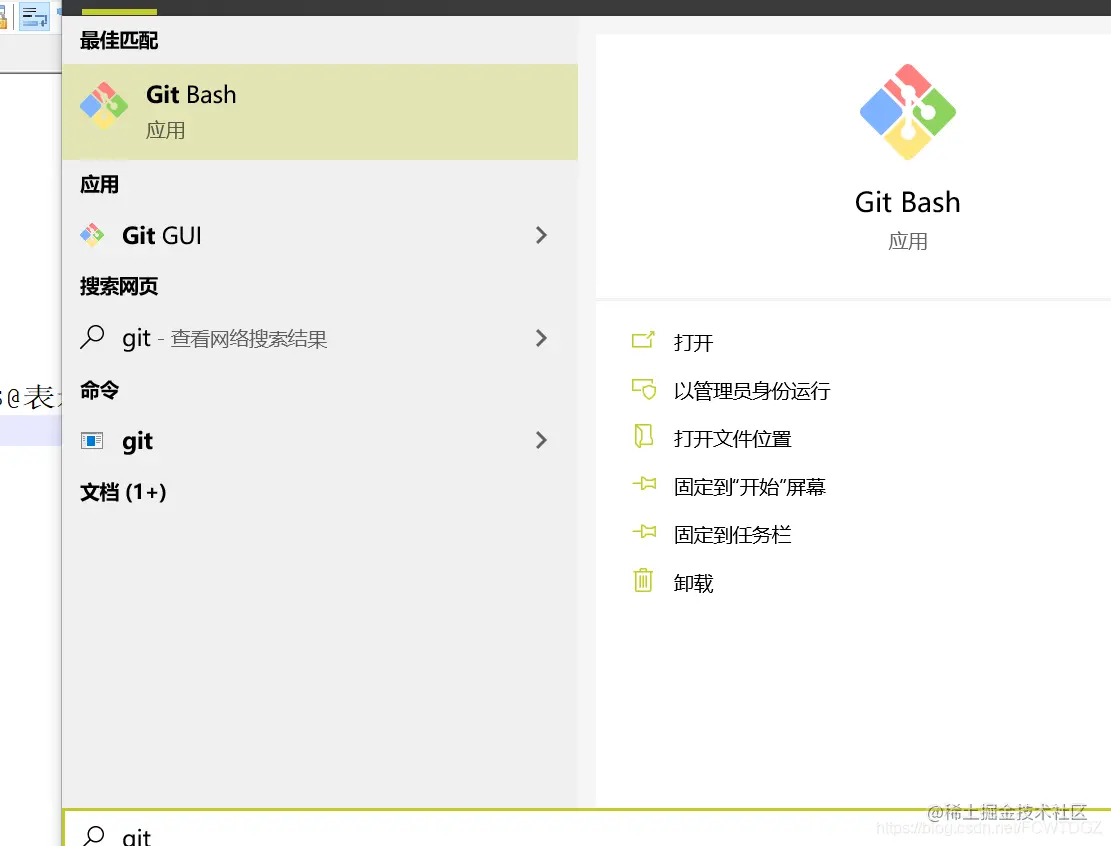Click the Git Bash title in preview pane

(x=908, y=203)
